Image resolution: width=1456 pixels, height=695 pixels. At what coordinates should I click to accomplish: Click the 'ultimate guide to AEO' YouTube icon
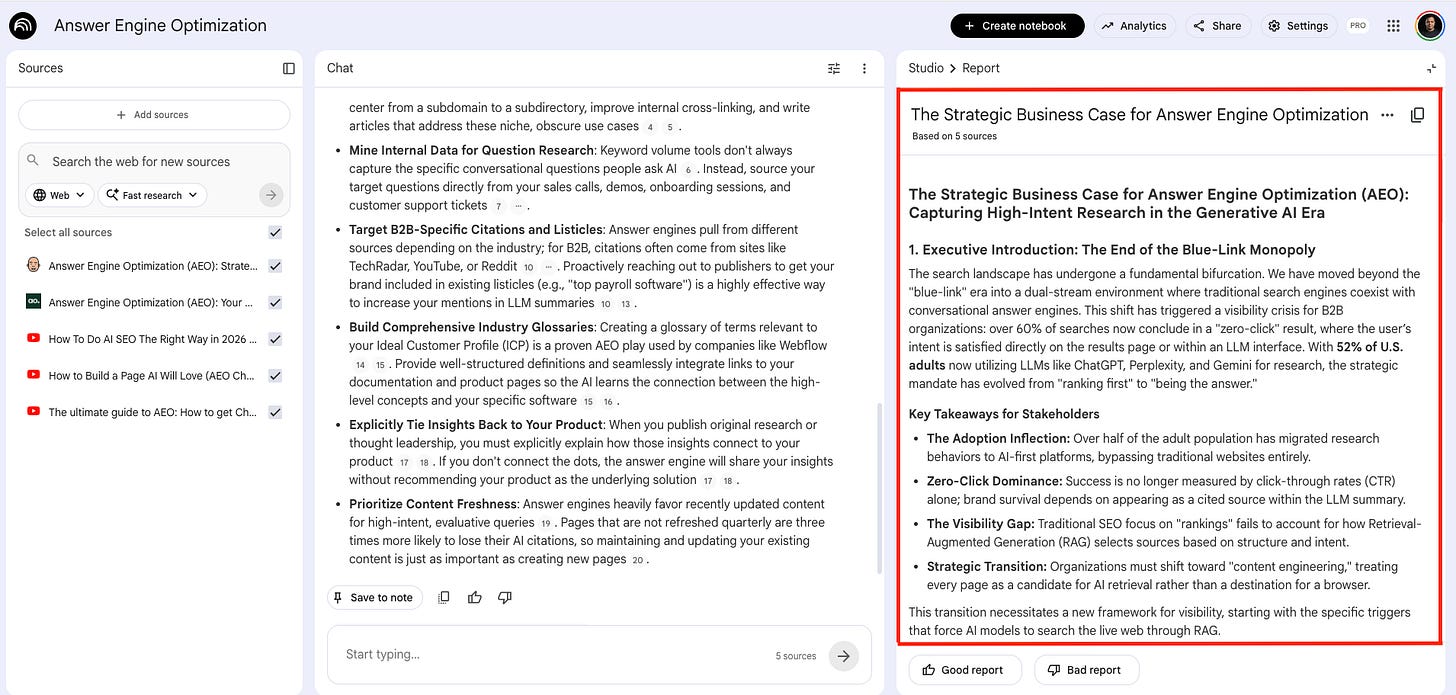(33, 412)
